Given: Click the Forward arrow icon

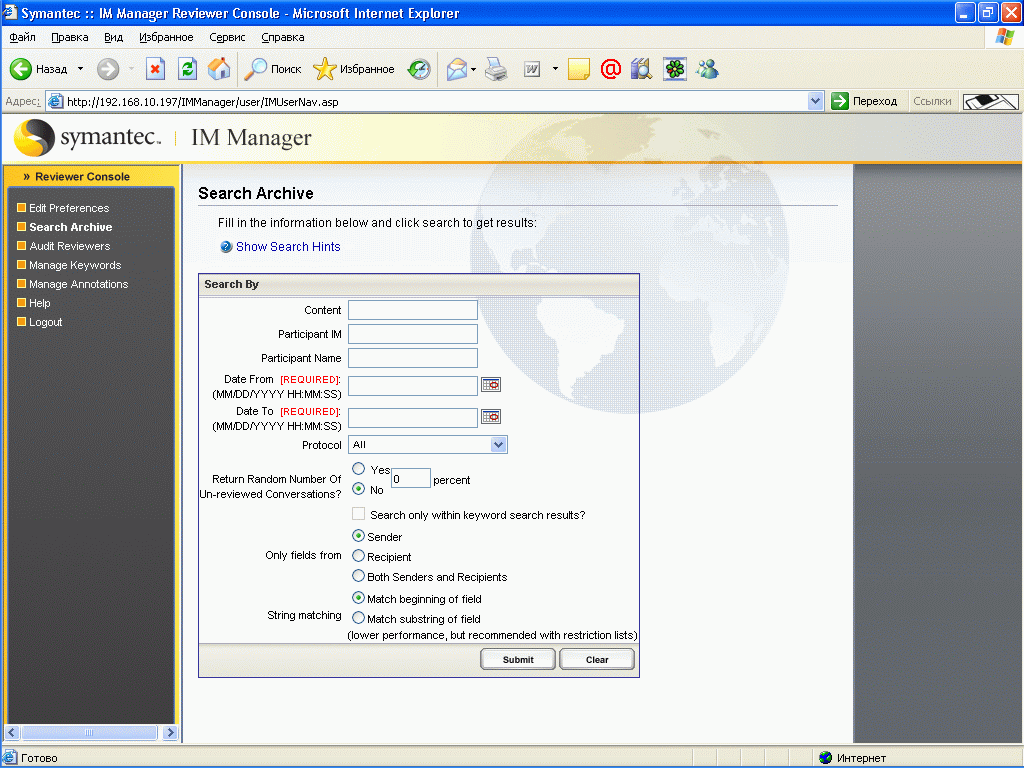Looking at the screenshot, I should click(108, 69).
